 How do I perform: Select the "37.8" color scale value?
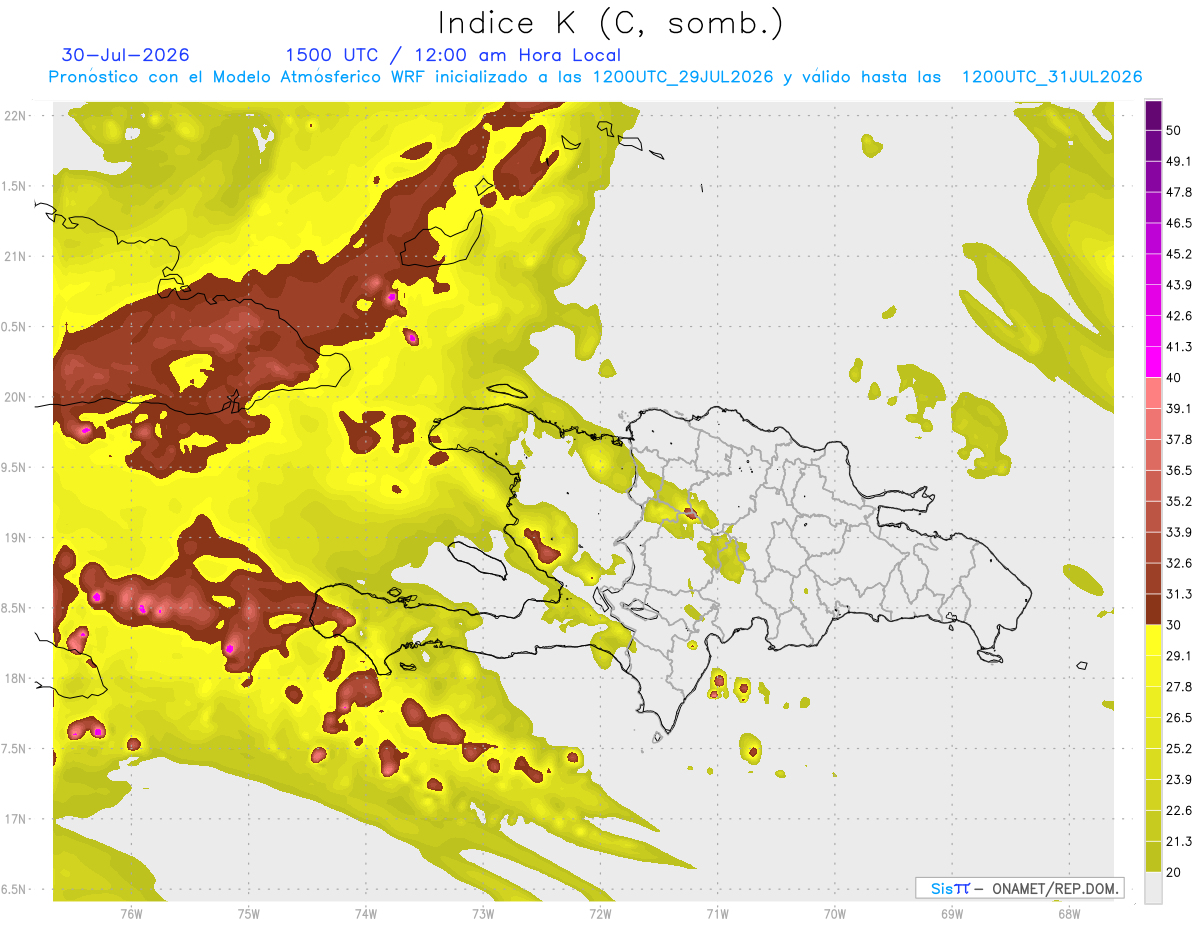pyautogui.click(x=1179, y=439)
